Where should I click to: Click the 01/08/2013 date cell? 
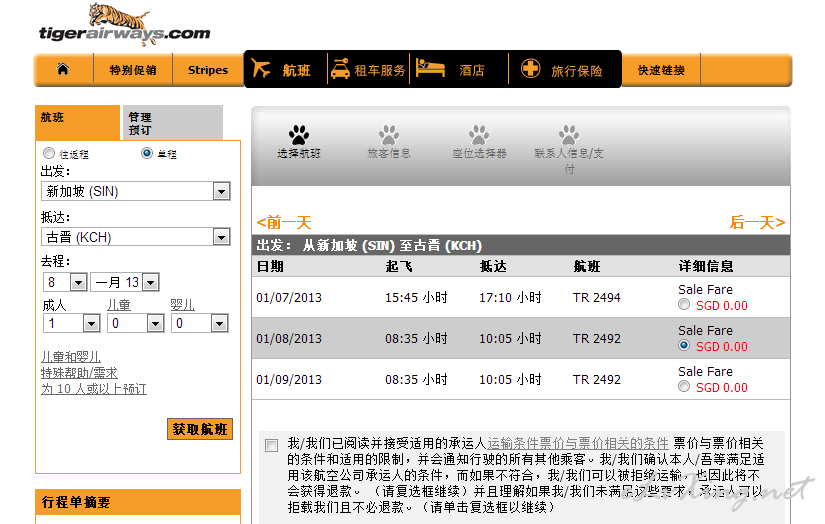289,339
